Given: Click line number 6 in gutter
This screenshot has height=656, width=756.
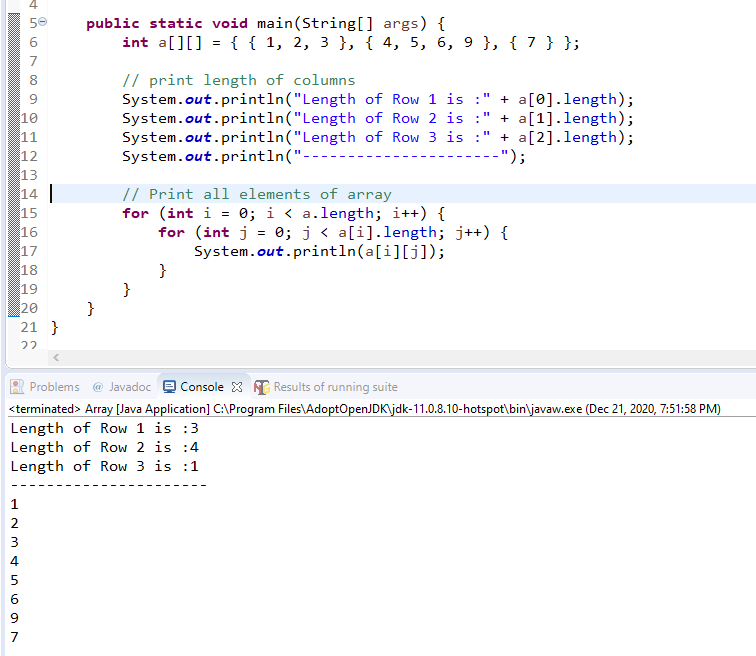Looking at the screenshot, I should point(33,42).
